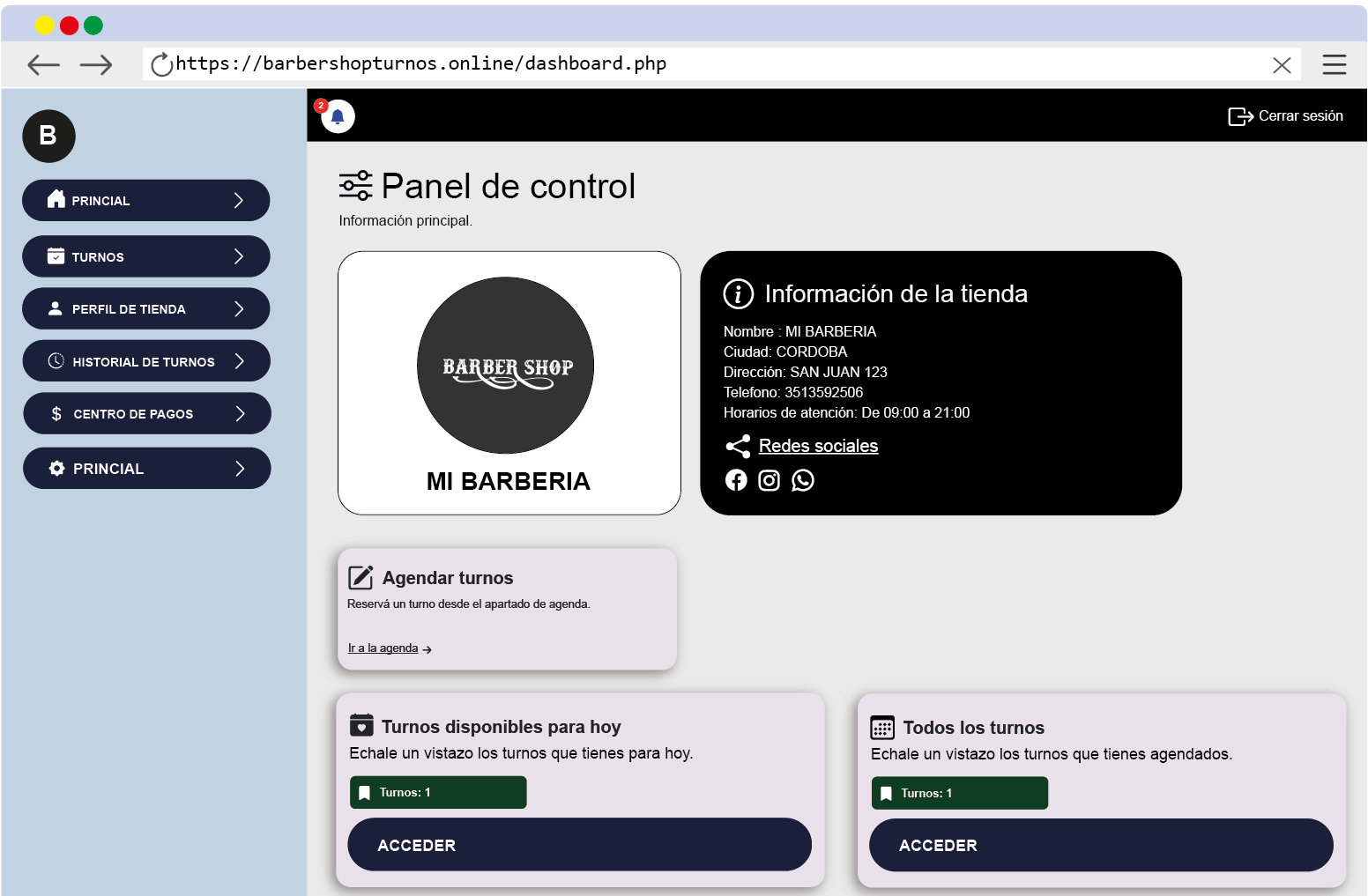The width and height of the screenshot is (1368, 896).
Task: Click the round B profile avatar
Action: (x=48, y=137)
